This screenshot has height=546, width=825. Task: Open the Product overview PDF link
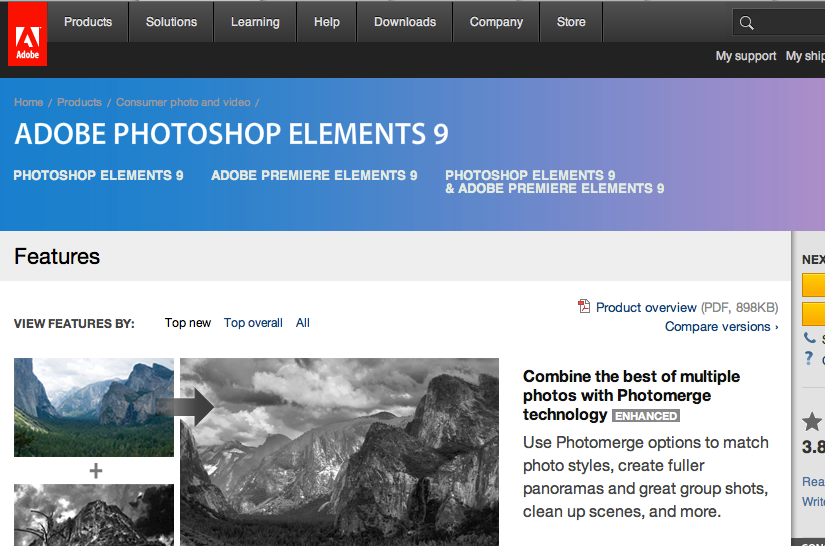[646, 307]
